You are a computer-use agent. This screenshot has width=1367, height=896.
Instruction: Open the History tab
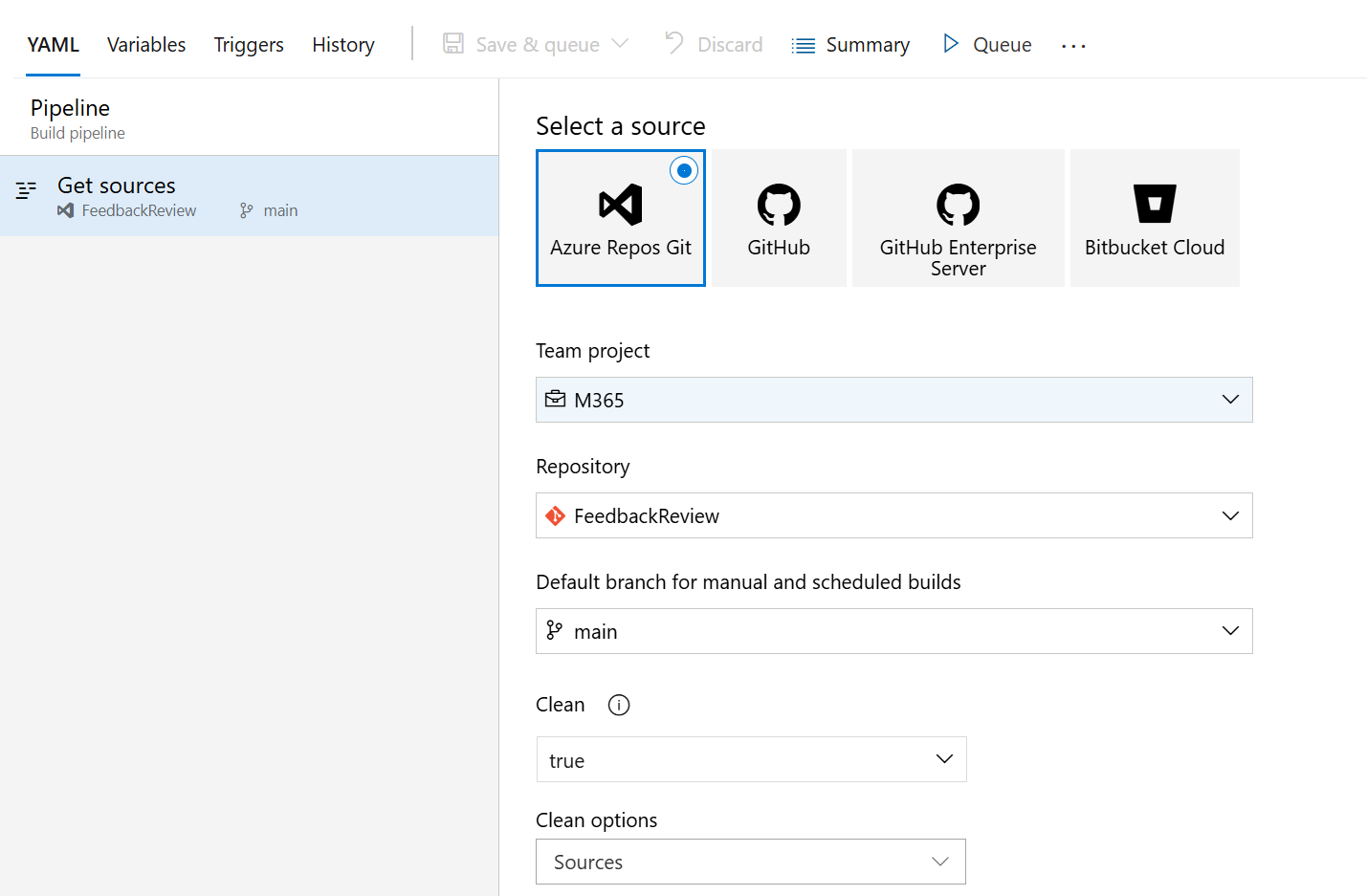(343, 45)
